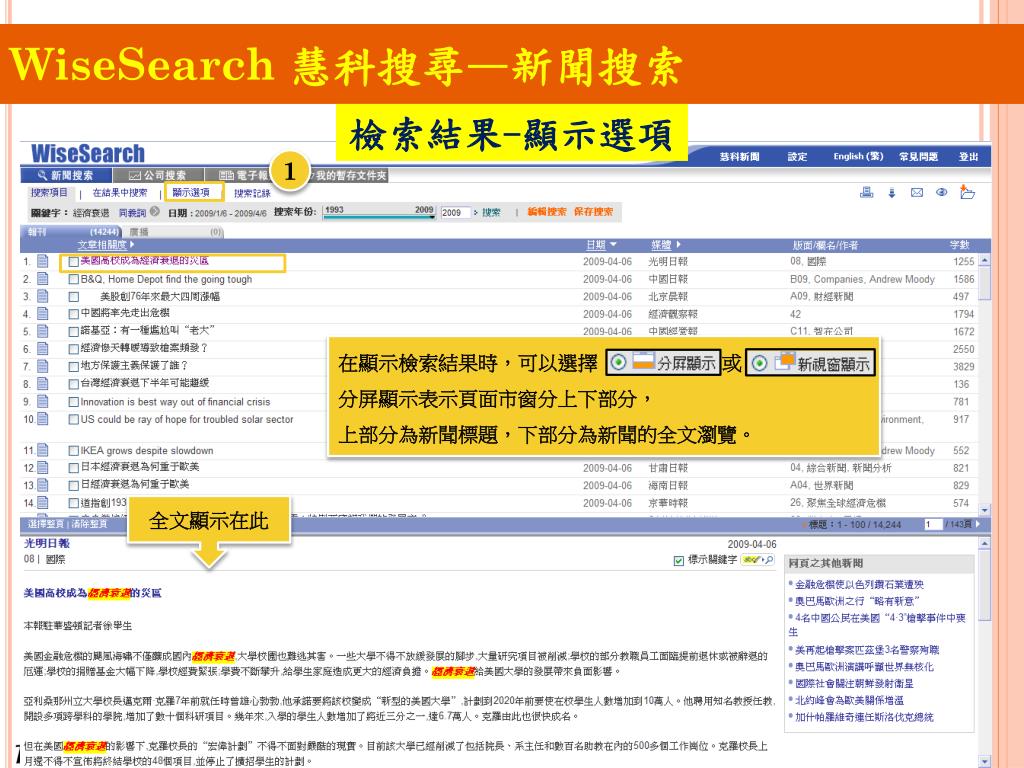Open document icon for B&Q, Home Depot row
This screenshot has width=1024, height=768.
pos(42,279)
